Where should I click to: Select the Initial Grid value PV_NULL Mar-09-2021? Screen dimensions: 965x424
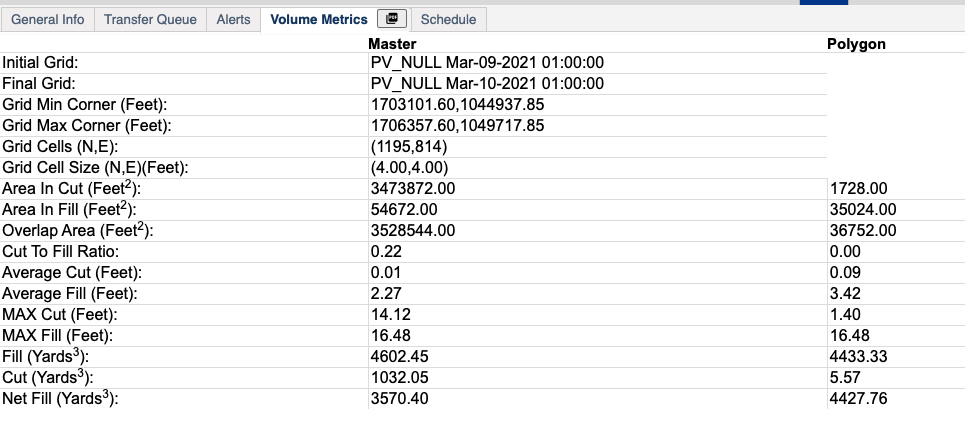click(x=487, y=63)
